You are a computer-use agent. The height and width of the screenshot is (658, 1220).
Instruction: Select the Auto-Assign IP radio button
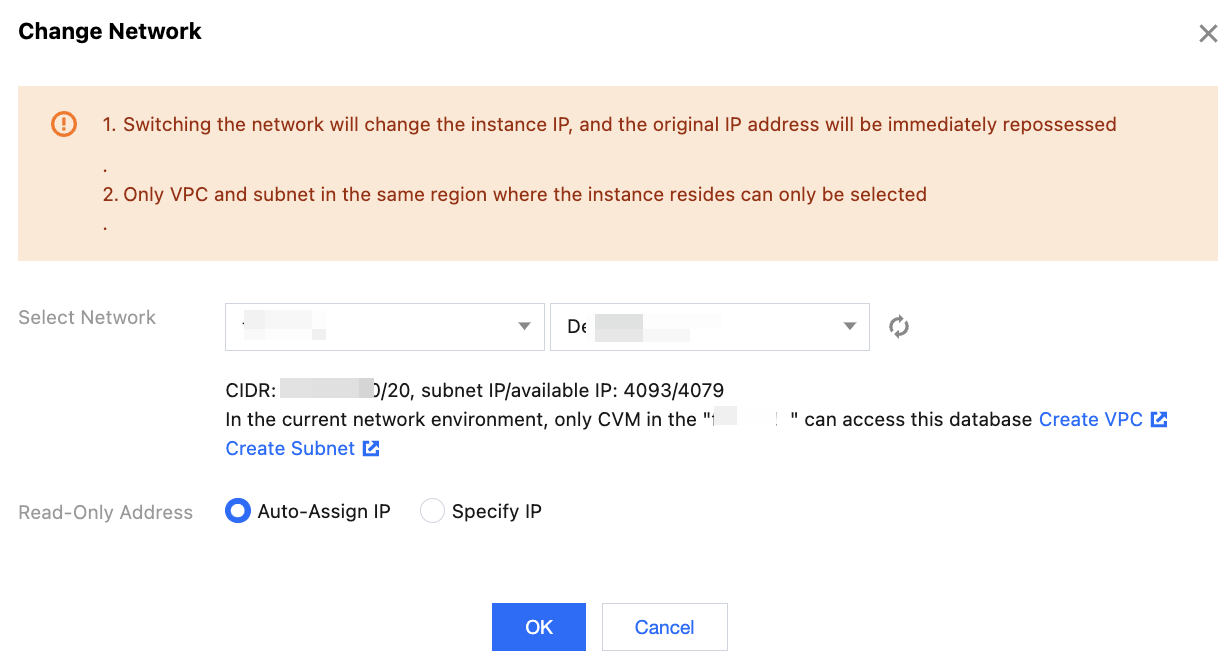237,512
